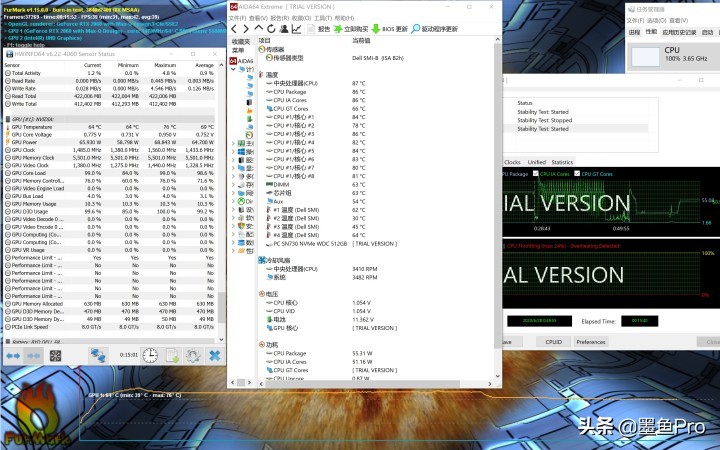Screen dimensions: 720x450
Task: Switch to 菜单 menu tab in AIDA64
Action: click(x=238, y=50)
